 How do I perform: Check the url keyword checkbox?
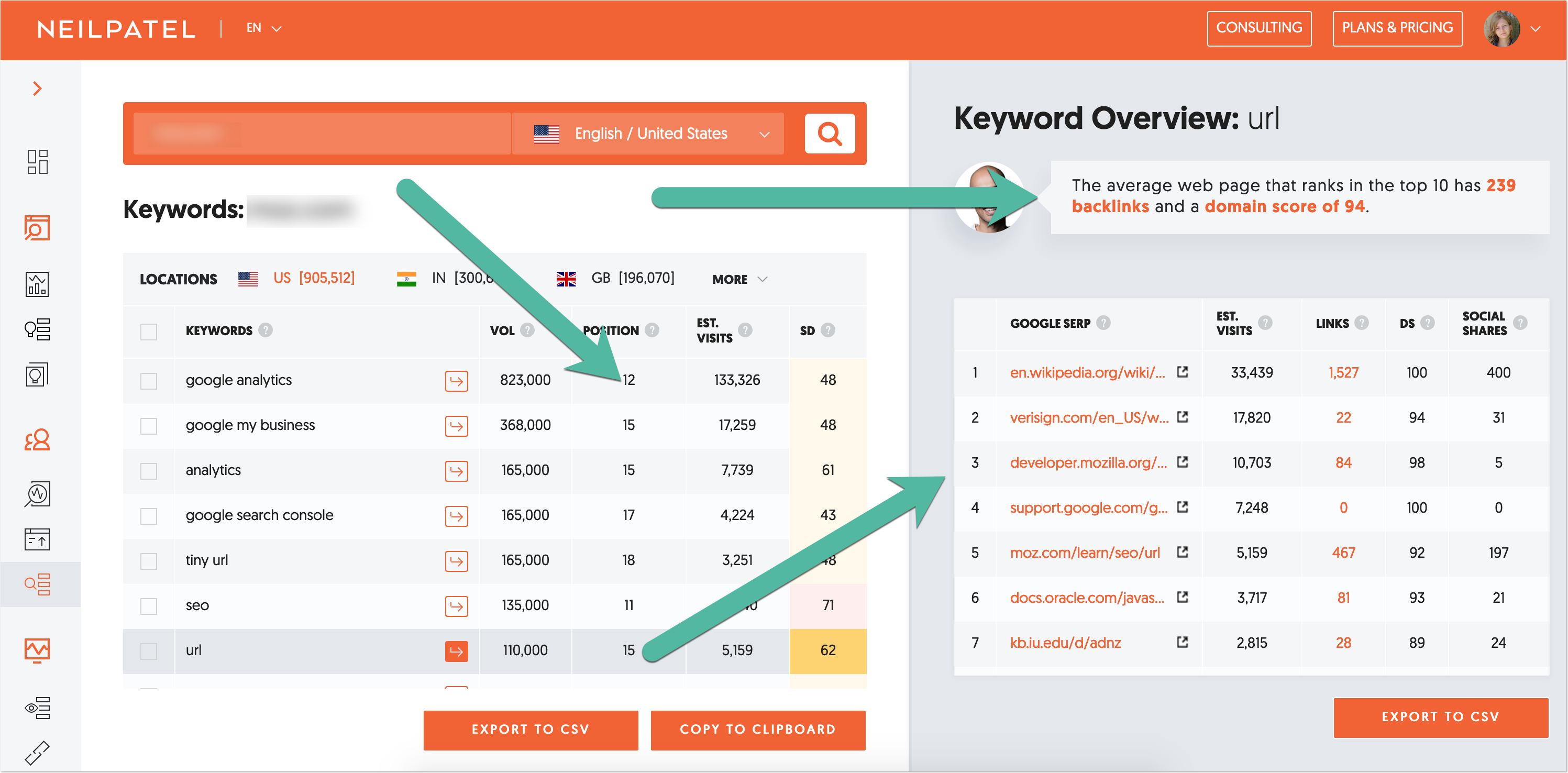(149, 651)
